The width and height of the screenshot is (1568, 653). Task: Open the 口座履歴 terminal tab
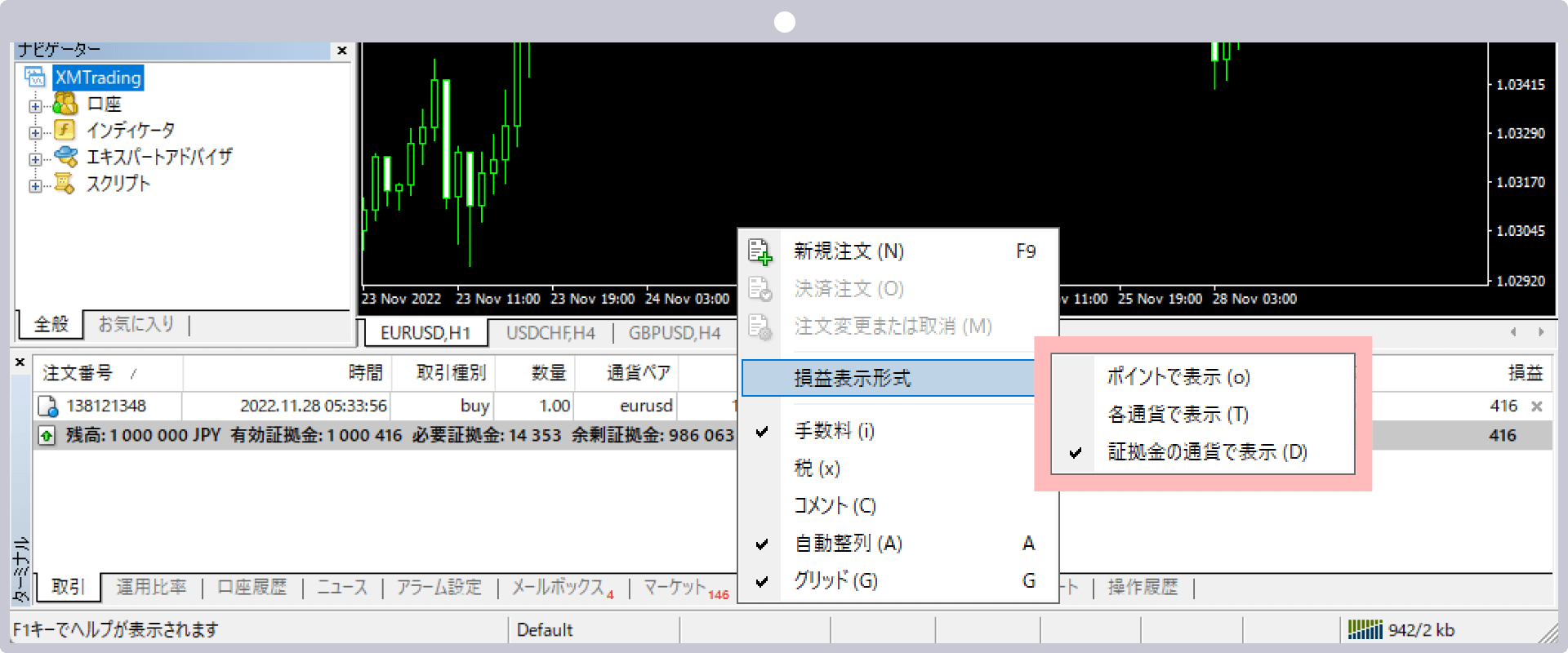(252, 587)
